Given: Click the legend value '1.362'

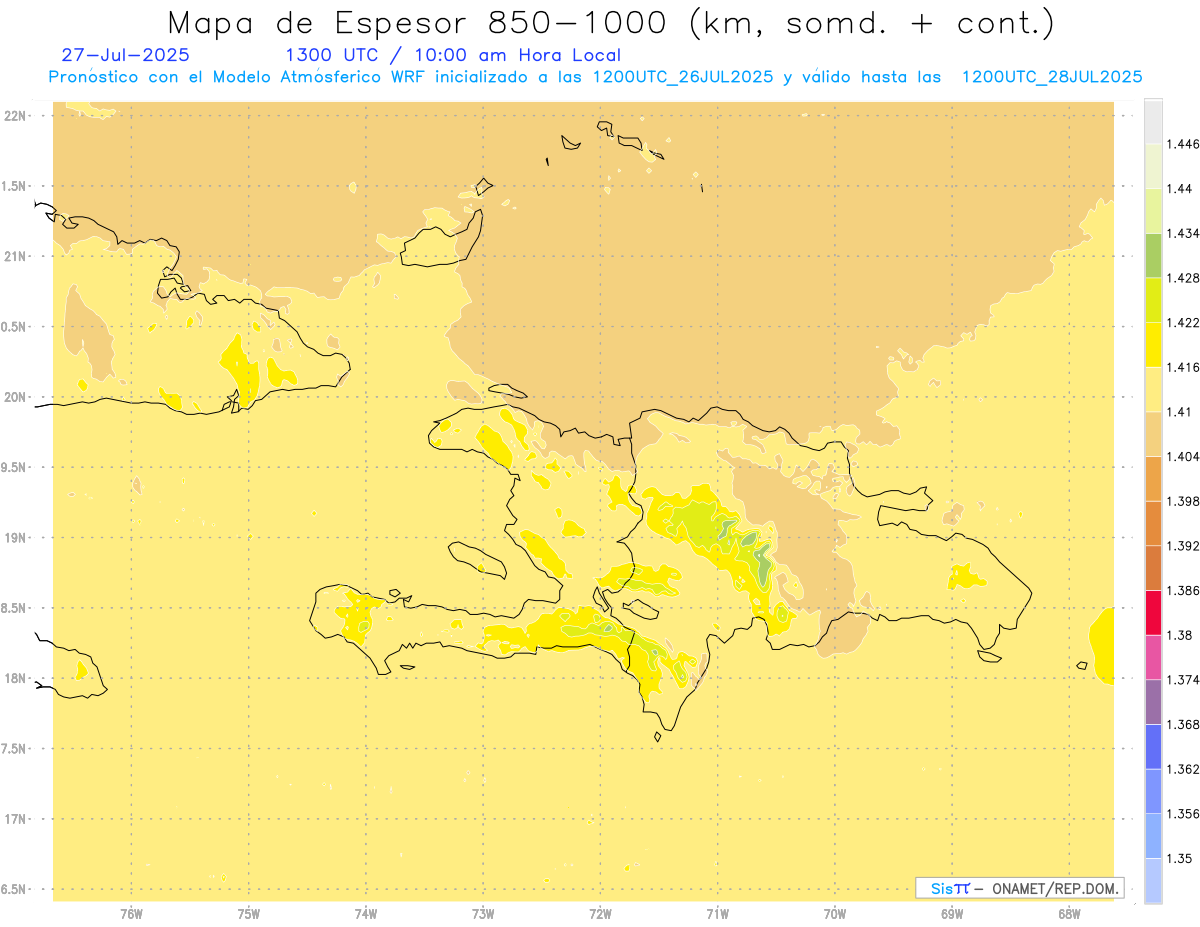Looking at the screenshot, I should click(1182, 769).
